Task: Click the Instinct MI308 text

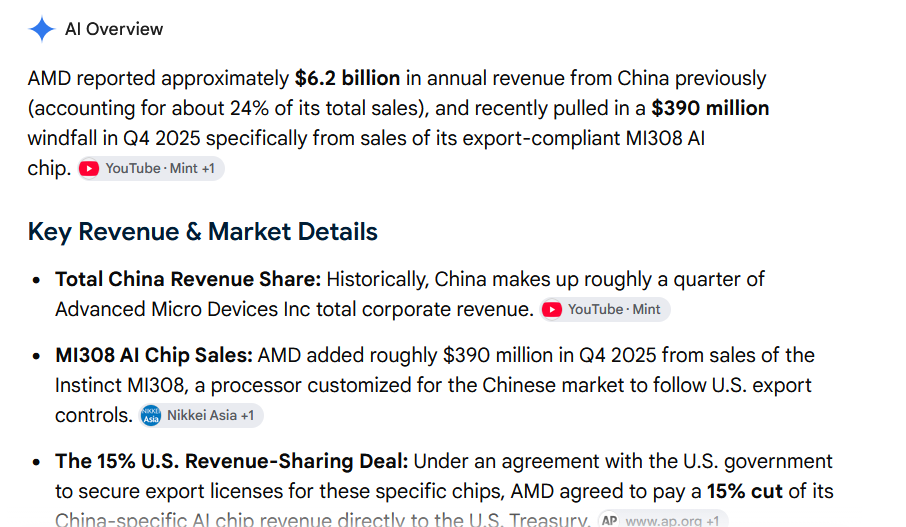Action: click(x=120, y=385)
